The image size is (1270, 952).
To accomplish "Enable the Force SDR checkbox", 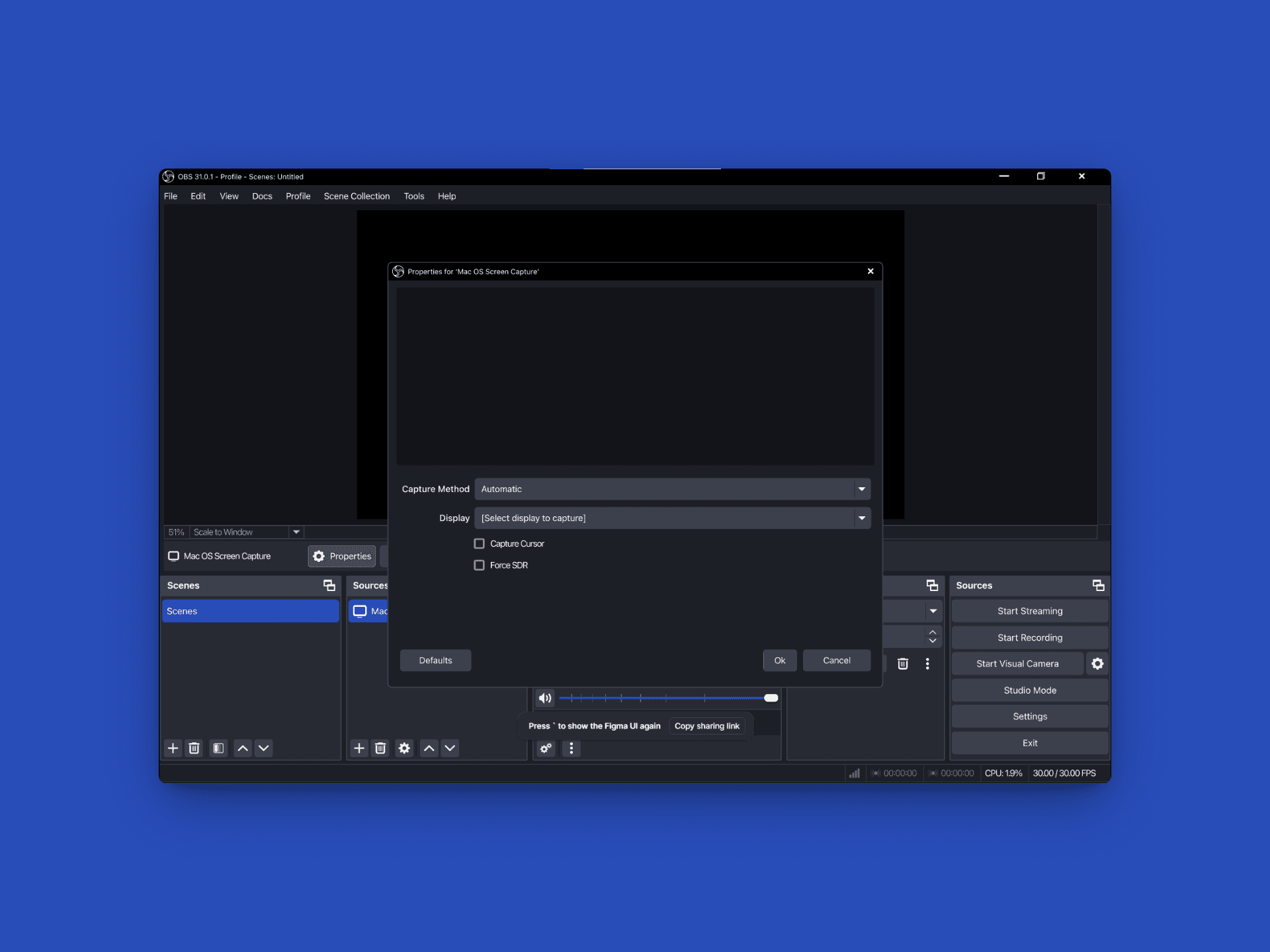I will click(x=479, y=565).
